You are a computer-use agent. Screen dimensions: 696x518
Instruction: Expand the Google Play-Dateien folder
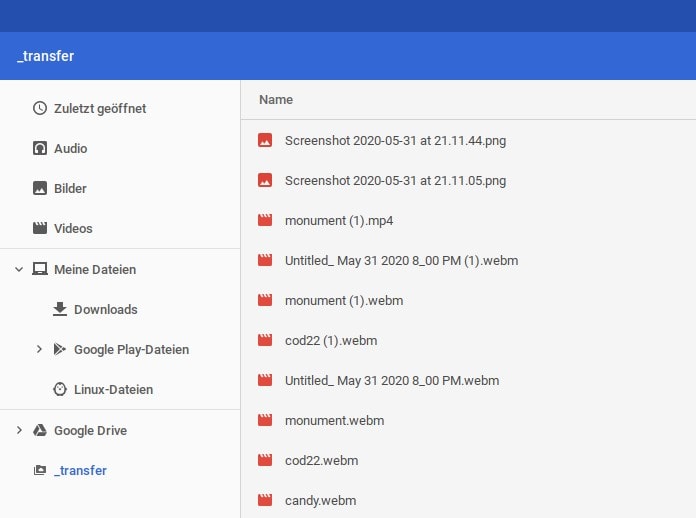39,349
